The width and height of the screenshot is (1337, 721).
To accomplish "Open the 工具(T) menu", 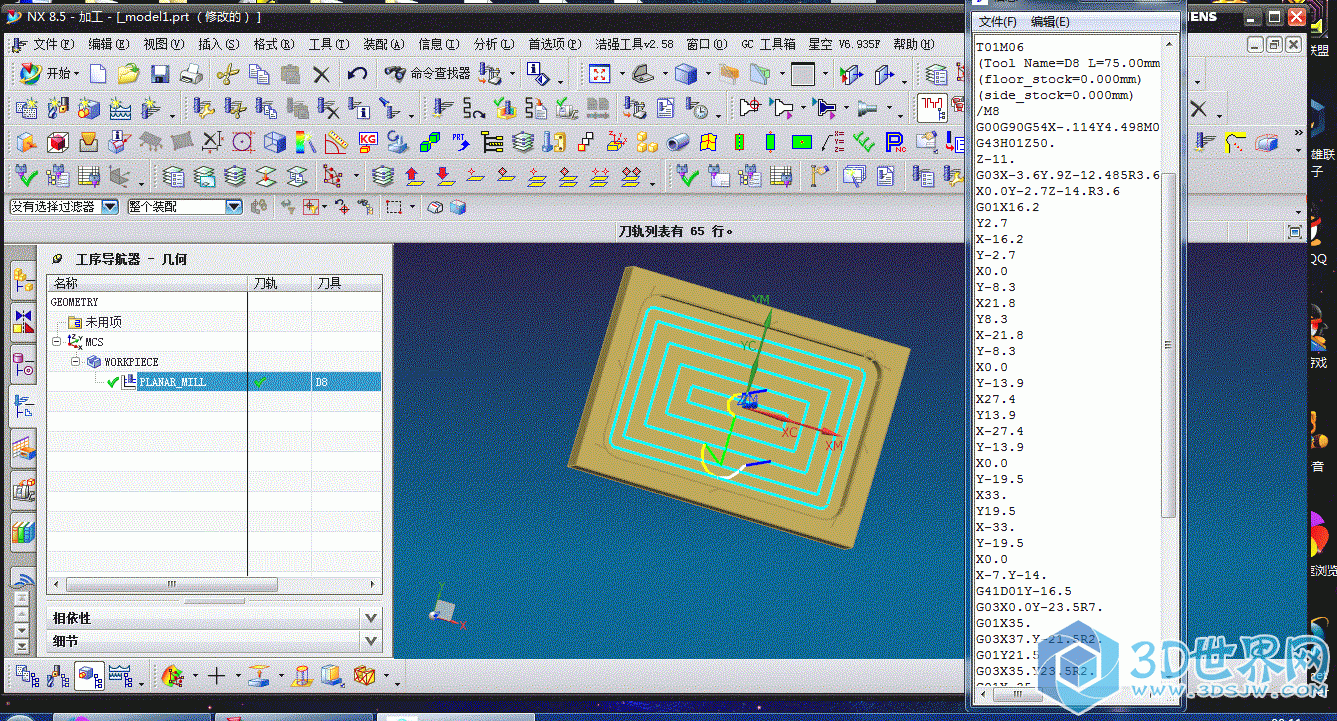I will (328, 44).
